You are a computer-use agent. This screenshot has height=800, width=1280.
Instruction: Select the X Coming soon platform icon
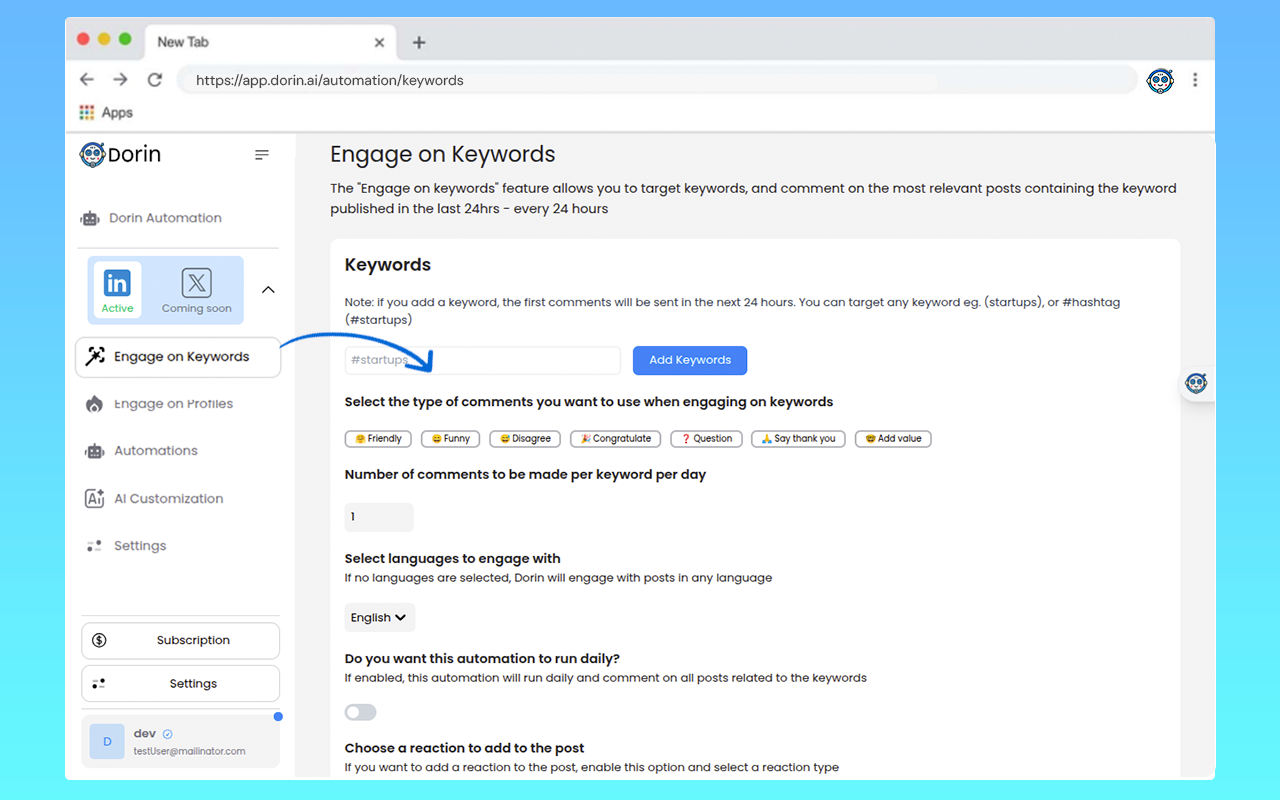click(x=197, y=290)
